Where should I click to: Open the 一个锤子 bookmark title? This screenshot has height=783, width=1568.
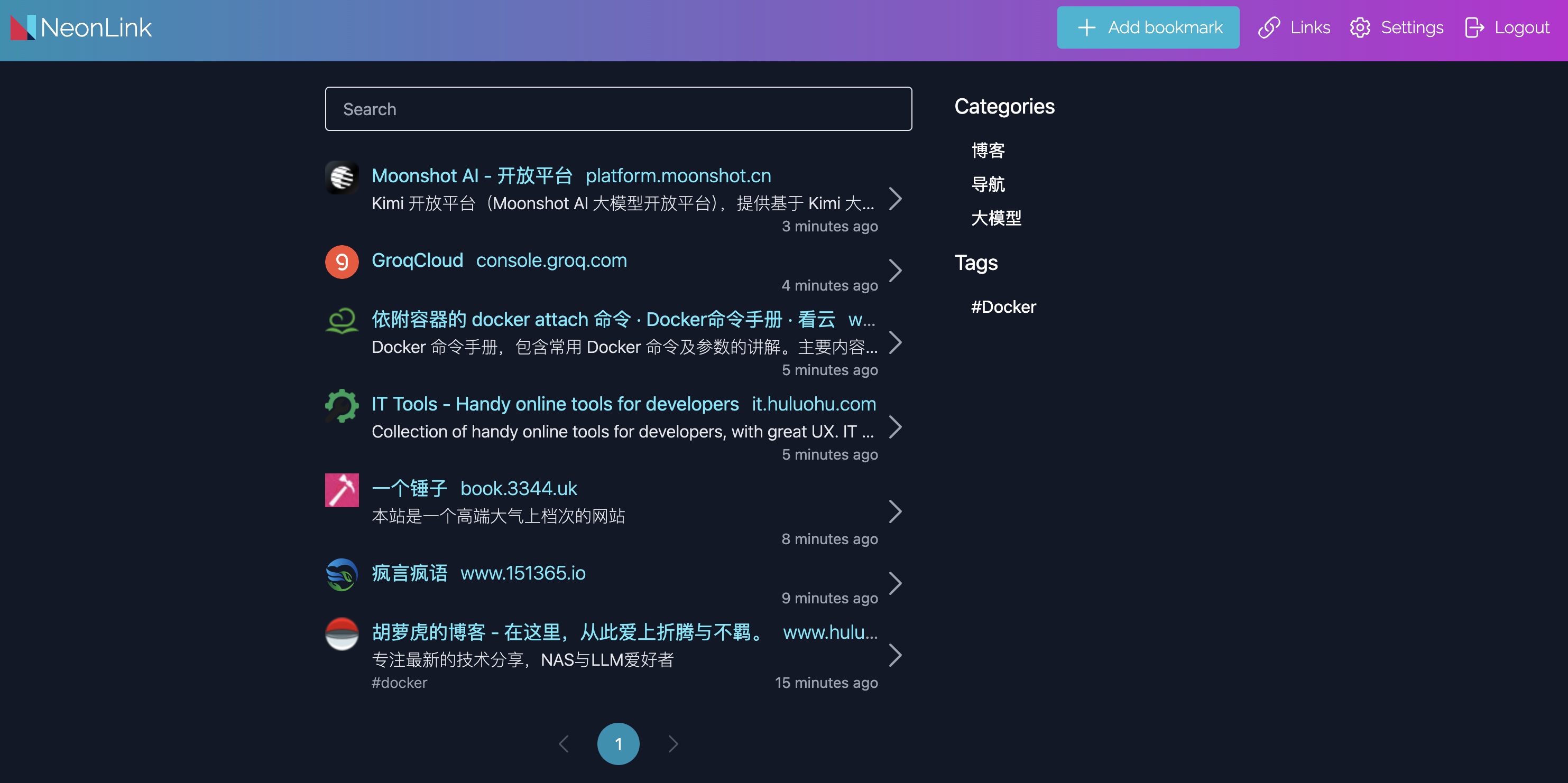coord(409,489)
